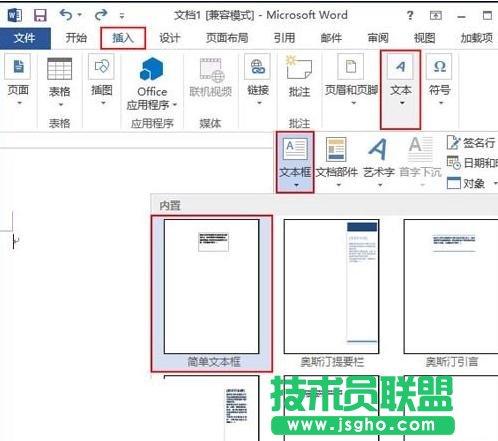Open the undo history dropdown arrow

(x=80, y=15)
